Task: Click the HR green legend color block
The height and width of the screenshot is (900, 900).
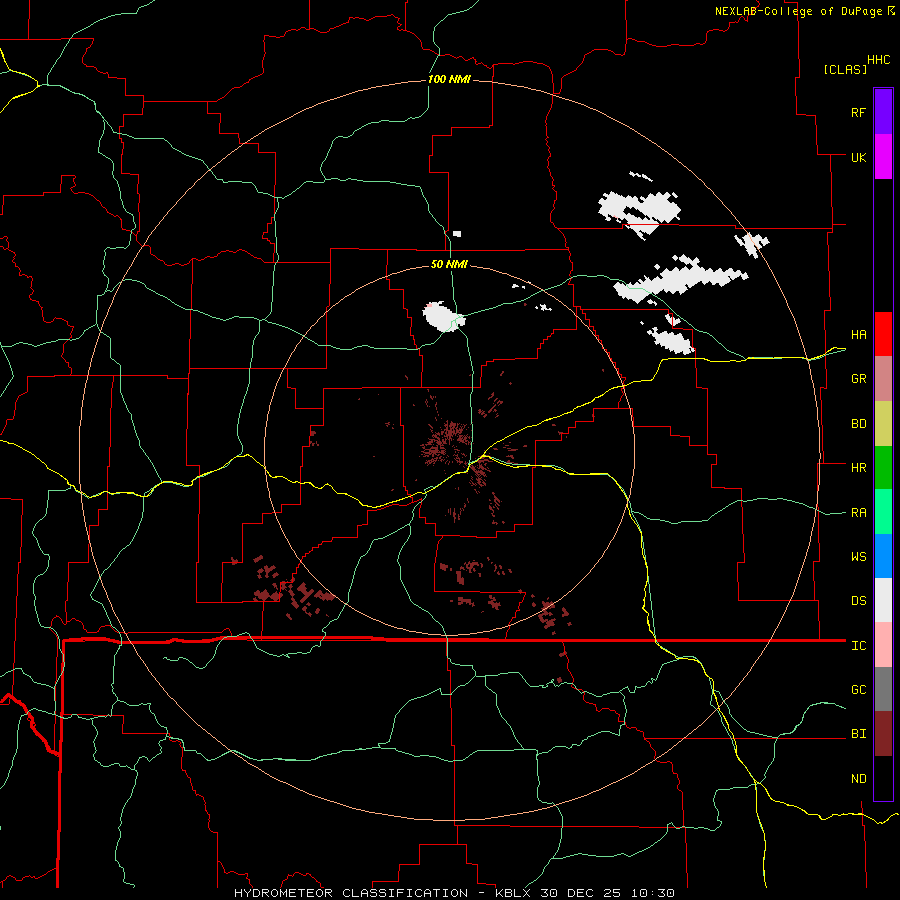Action: (883, 467)
